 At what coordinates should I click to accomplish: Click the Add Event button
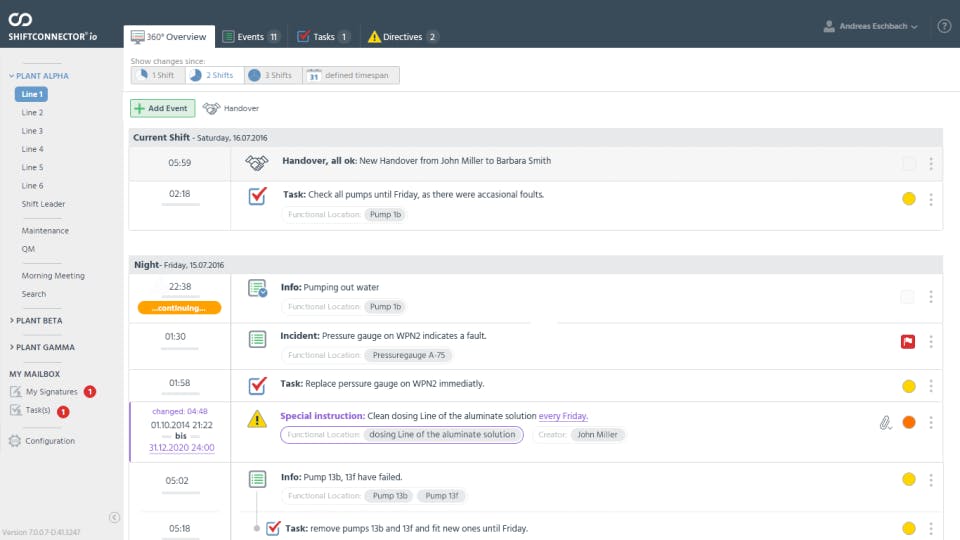click(162, 108)
